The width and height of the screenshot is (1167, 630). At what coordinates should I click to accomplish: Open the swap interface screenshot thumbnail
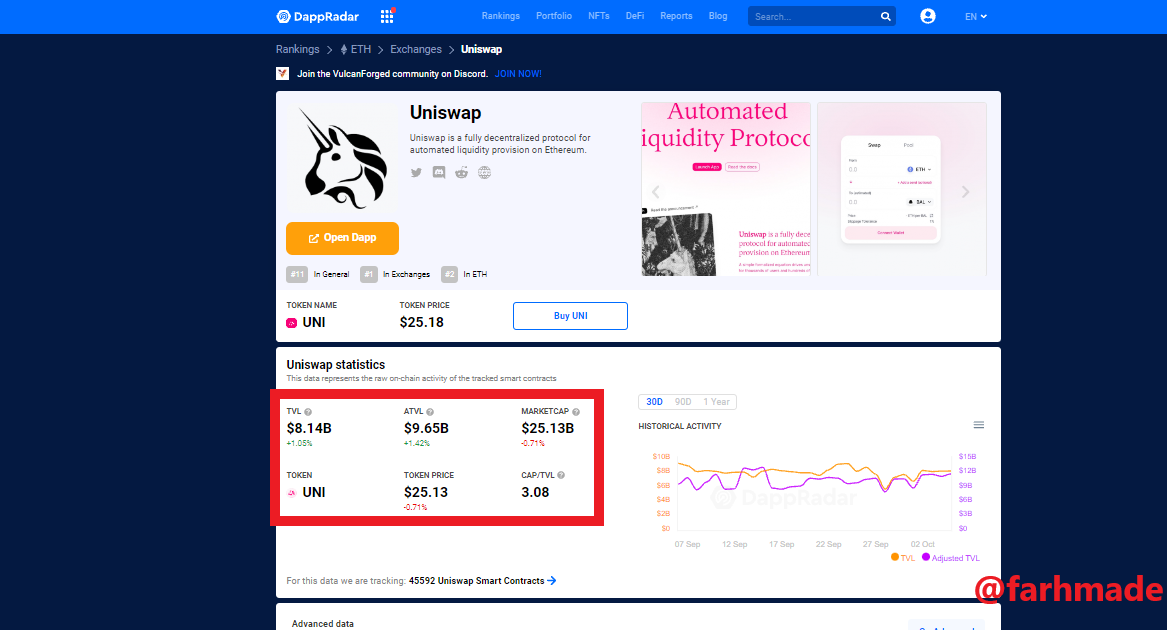[x=902, y=189]
